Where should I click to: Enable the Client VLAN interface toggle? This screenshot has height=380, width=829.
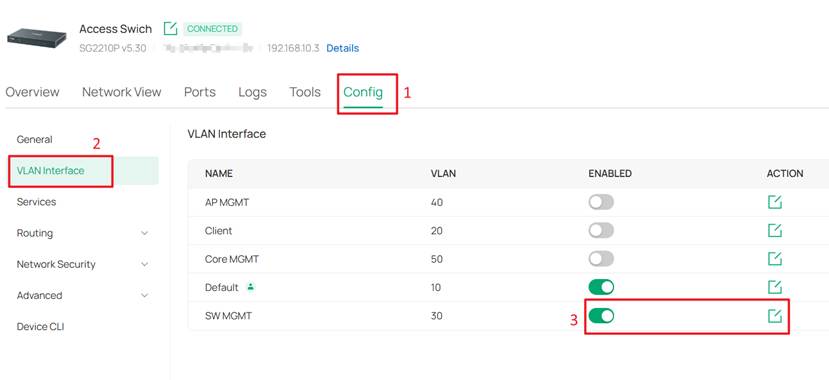(x=601, y=230)
